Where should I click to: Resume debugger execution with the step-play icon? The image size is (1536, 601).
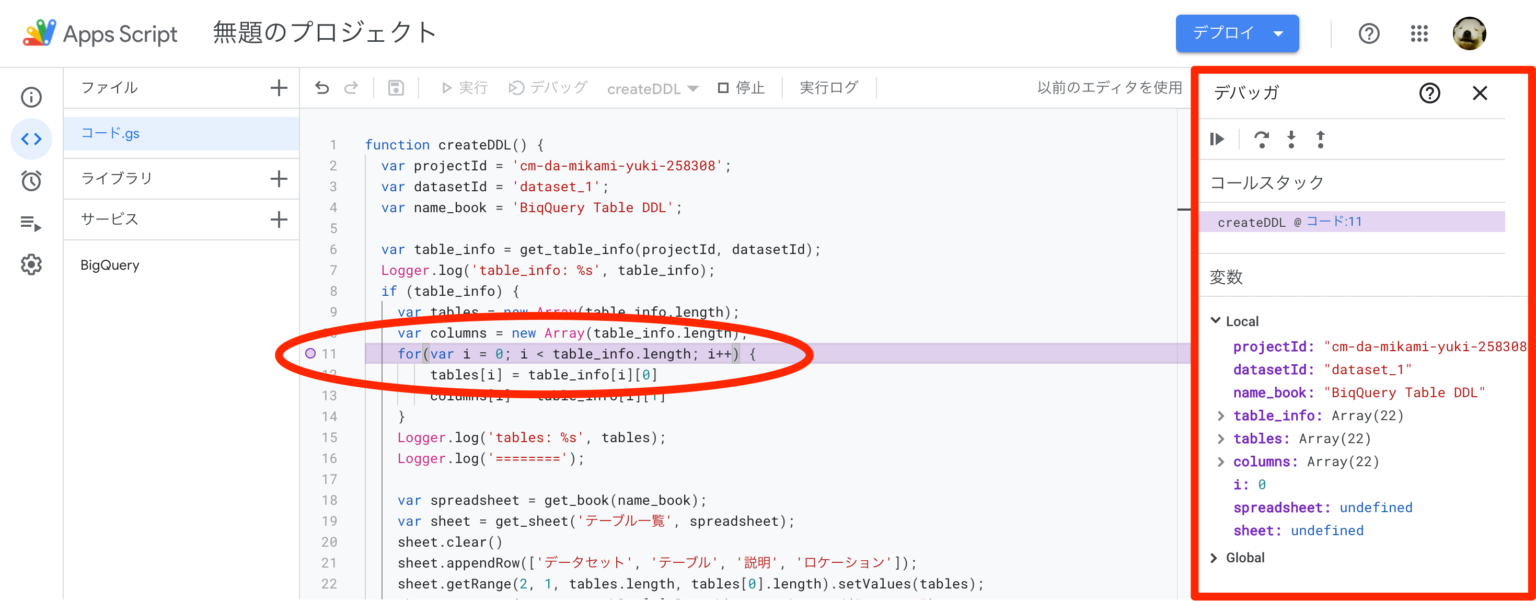click(x=1217, y=139)
